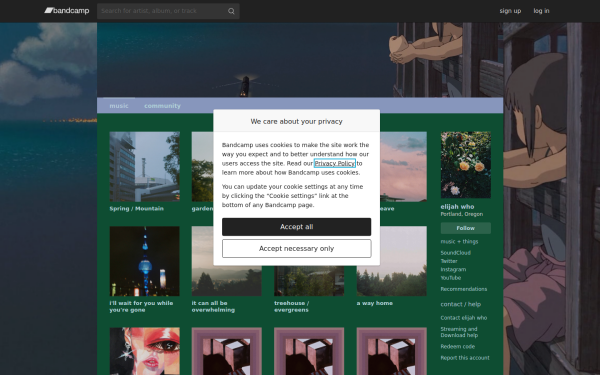Open the Recommendations link
This screenshot has height=375, width=600.
tap(464, 289)
